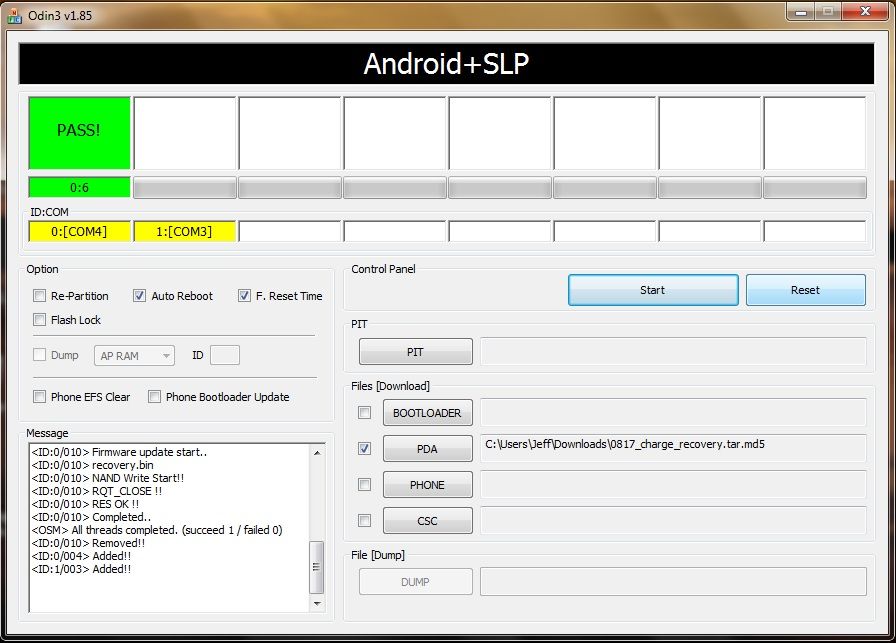This screenshot has height=643, width=896.
Task: Click the PHONE file path field
Action: click(x=673, y=484)
